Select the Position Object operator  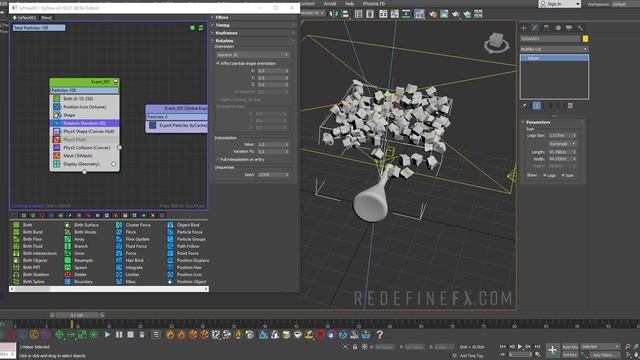coord(187,282)
